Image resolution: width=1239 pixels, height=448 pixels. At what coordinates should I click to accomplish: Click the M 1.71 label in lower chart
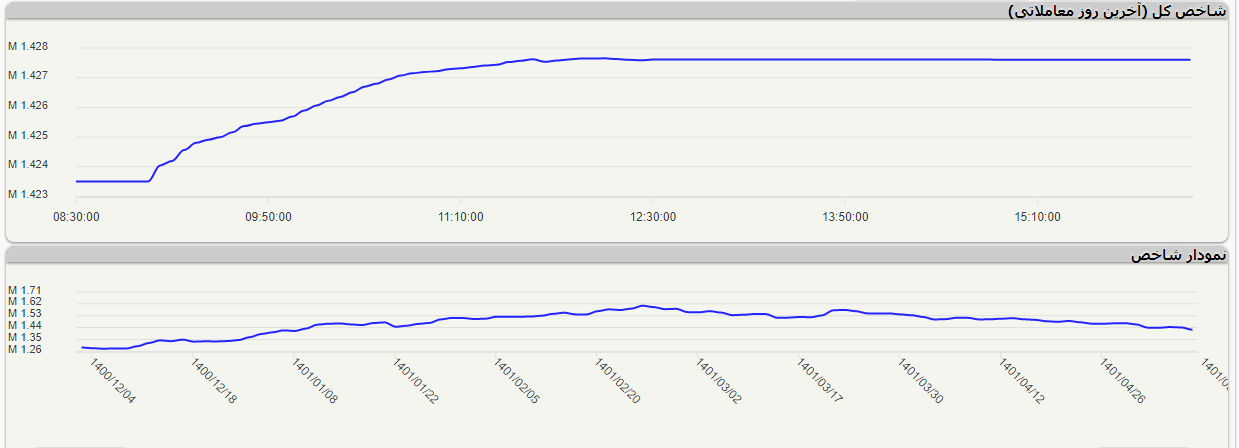[25, 290]
